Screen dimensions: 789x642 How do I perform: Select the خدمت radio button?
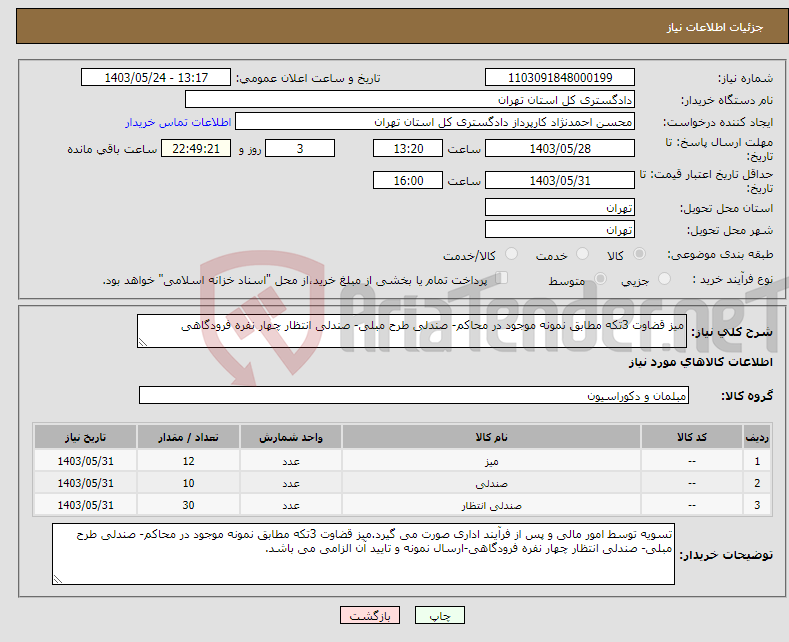pyautogui.click(x=582, y=254)
